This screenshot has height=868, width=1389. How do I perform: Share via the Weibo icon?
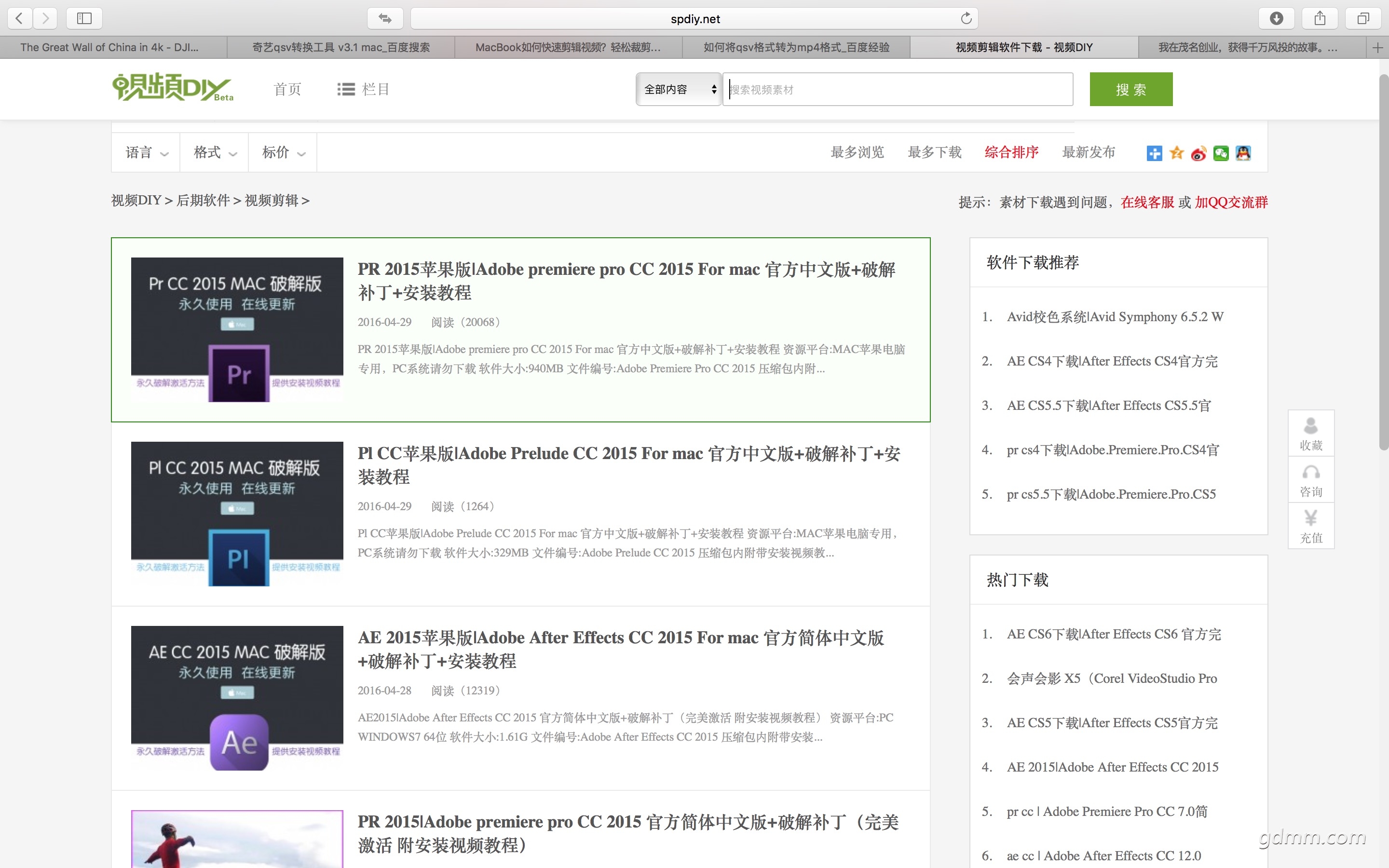1198,153
